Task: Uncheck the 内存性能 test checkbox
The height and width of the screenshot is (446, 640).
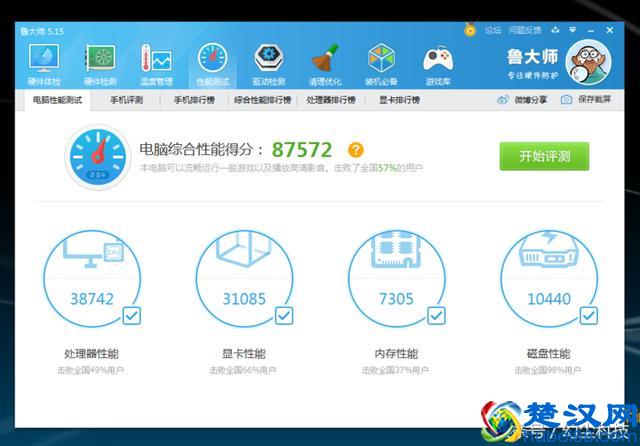Action: tap(436, 315)
